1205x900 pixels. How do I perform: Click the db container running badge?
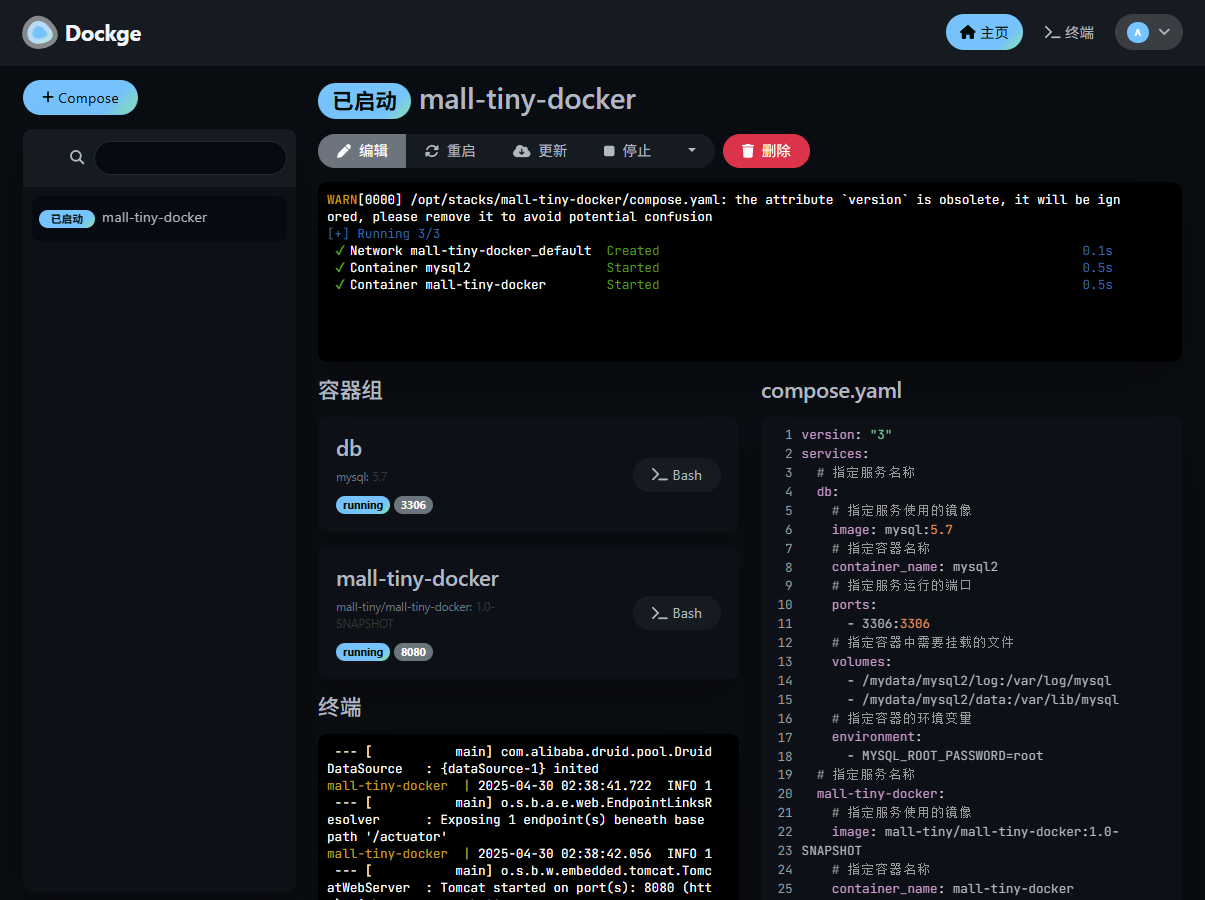(x=363, y=505)
